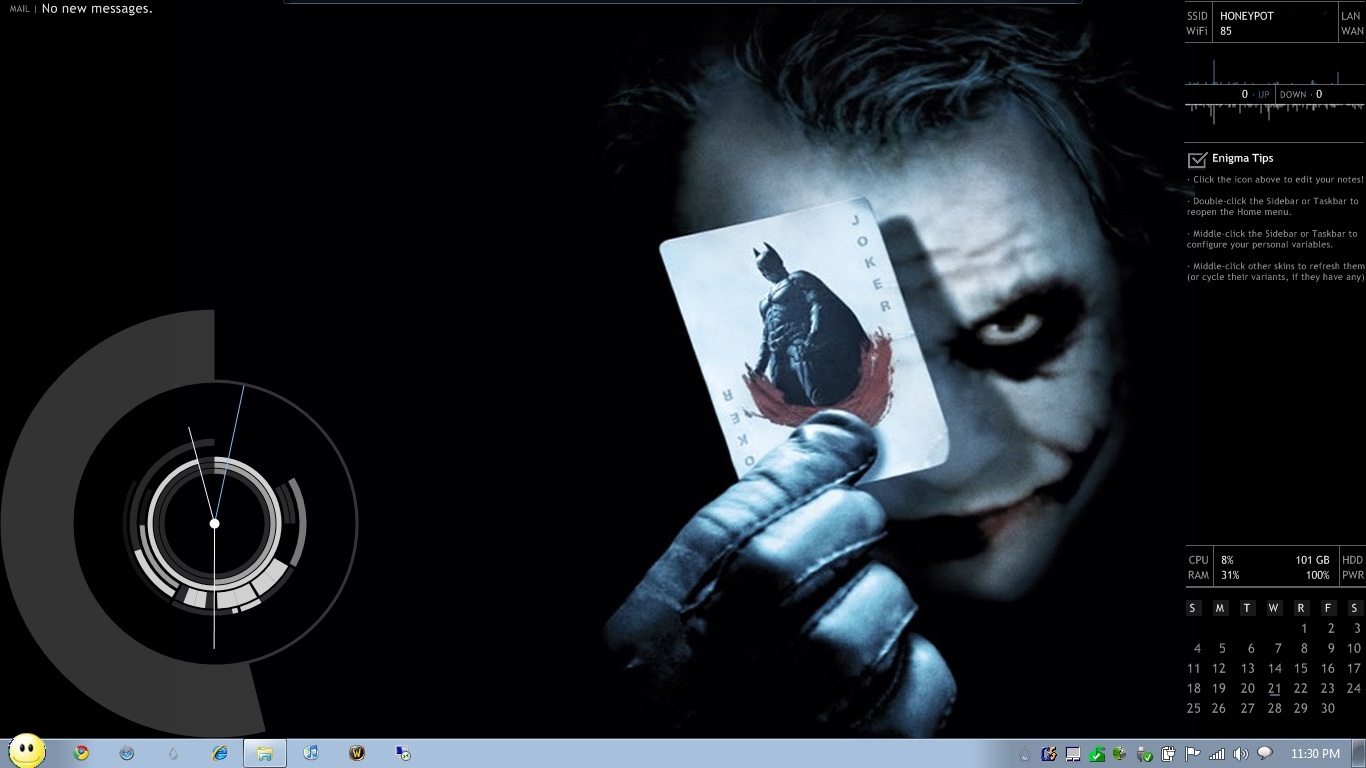Open the wireless signal bars icon

click(1217, 754)
